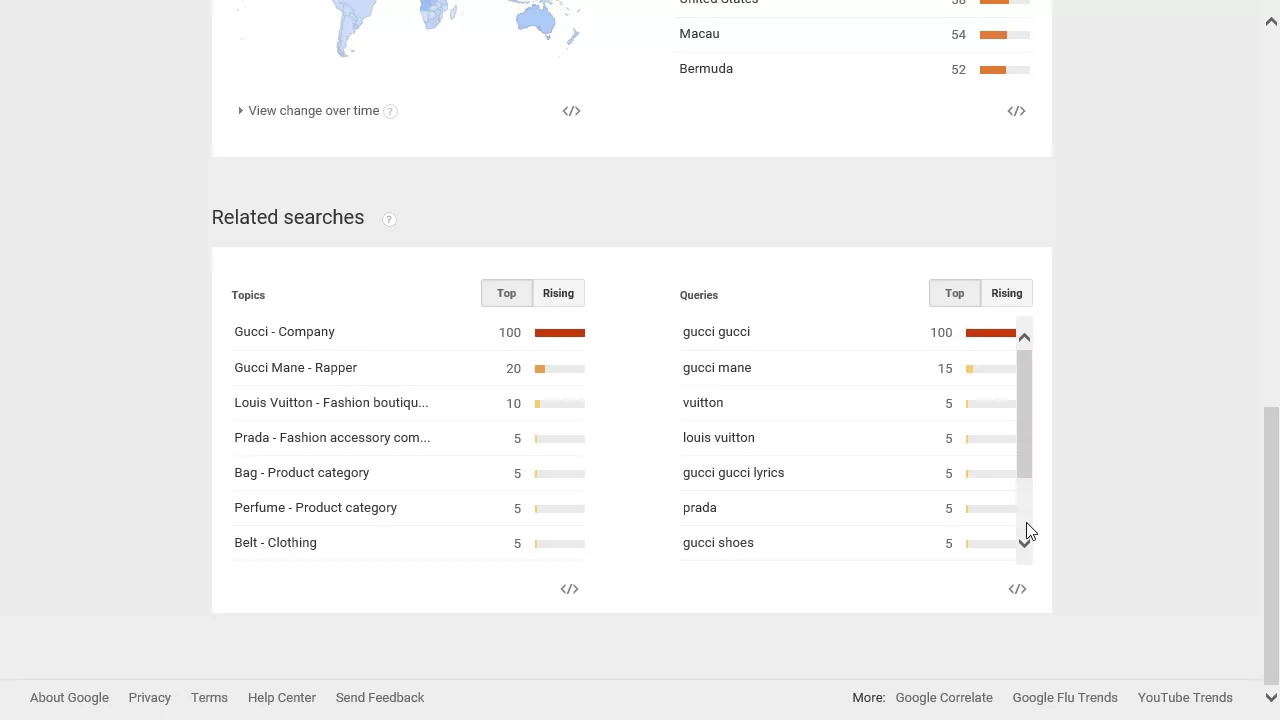
Task: Open Google Correlate link
Action: click(944, 698)
